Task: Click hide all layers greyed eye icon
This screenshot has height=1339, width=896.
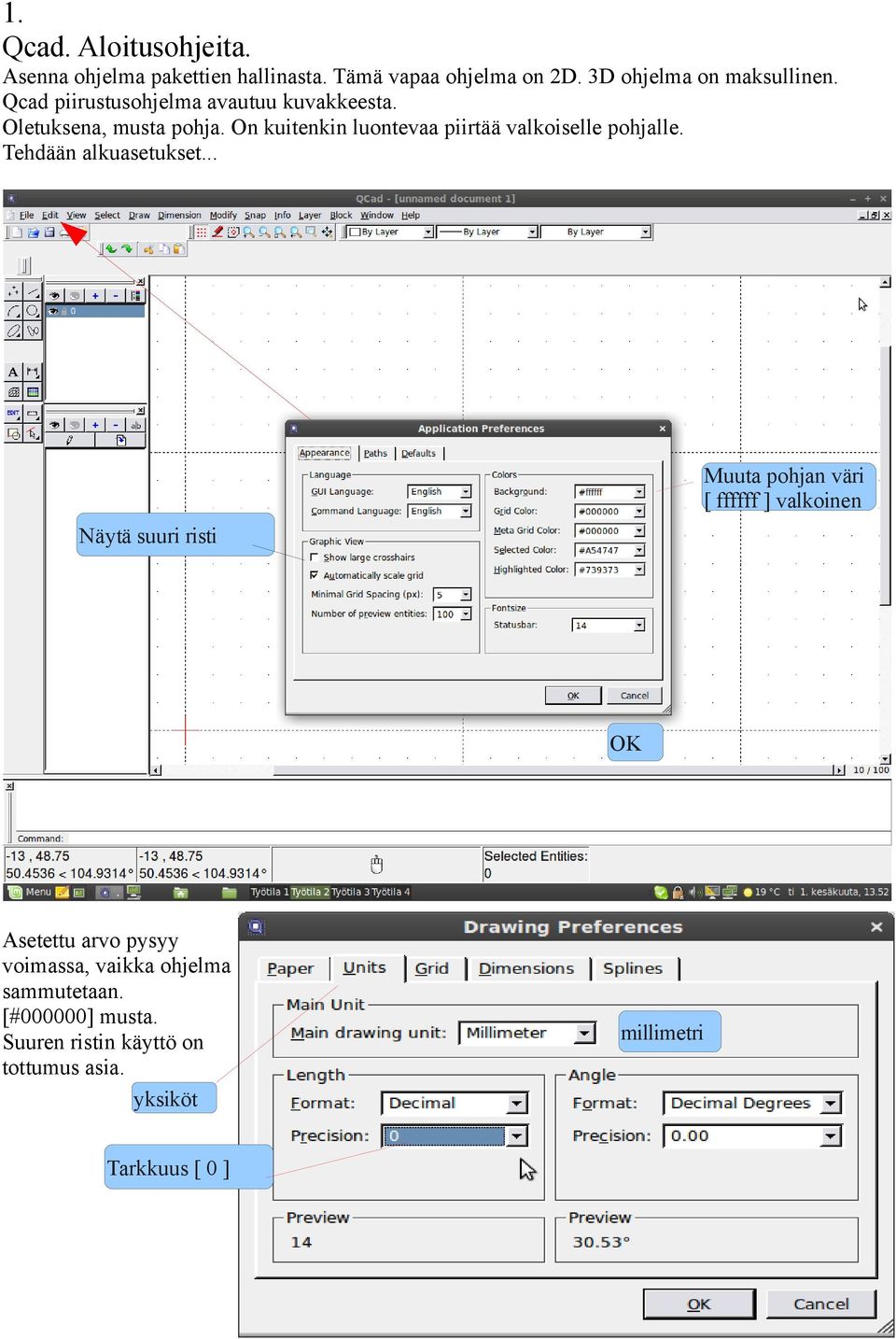Action: click(75, 296)
